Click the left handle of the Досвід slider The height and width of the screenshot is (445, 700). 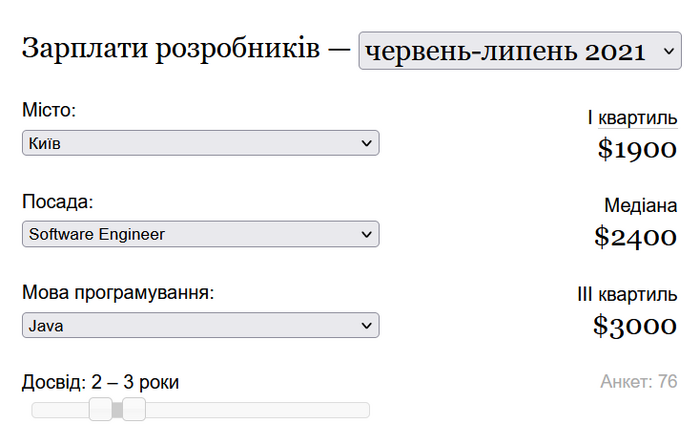pos(100,409)
